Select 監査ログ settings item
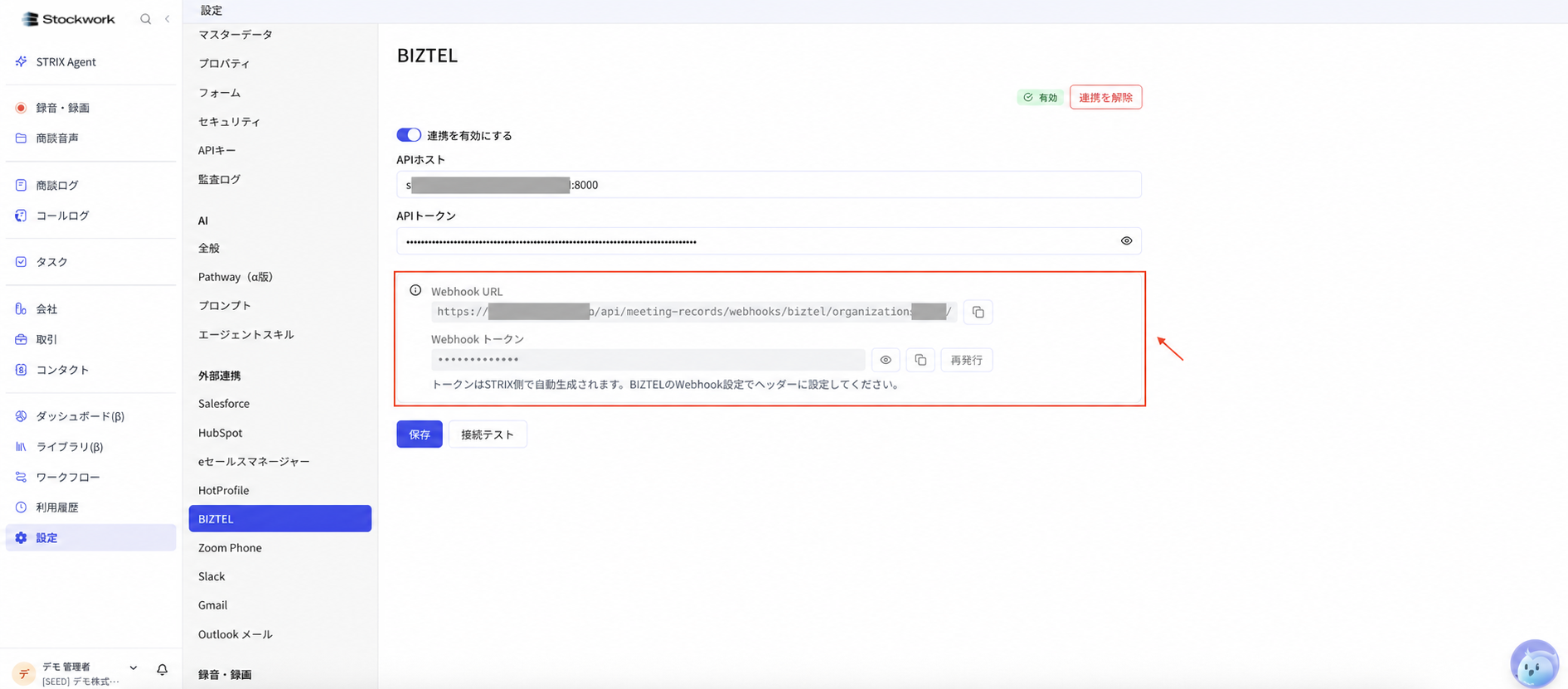Screen dimensions: 1568x689 pos(279,179)
